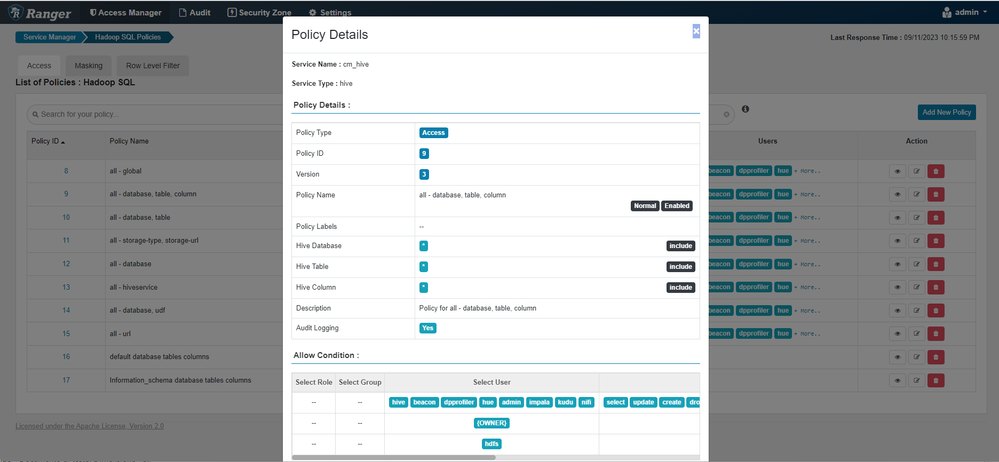Click the info icon beside the search bar

pos(745,109)
